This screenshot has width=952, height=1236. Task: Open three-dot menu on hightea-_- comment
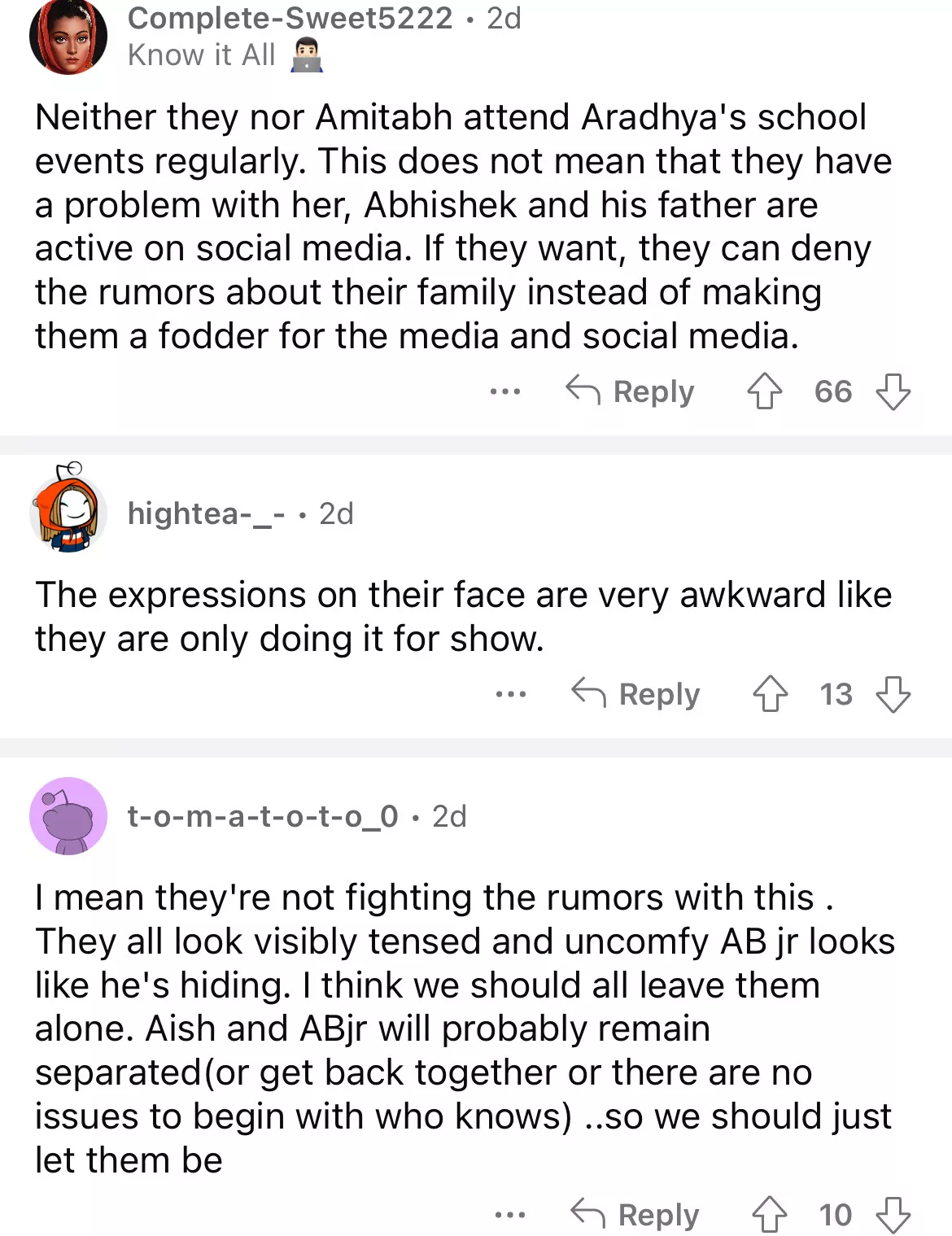pos(510,694)
